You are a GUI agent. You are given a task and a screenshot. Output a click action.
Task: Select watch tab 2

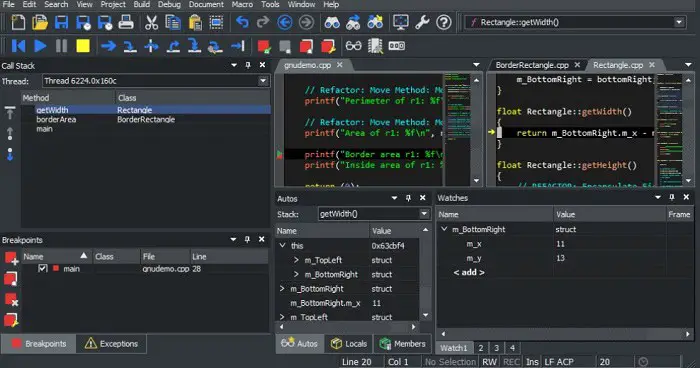point(481,347)
